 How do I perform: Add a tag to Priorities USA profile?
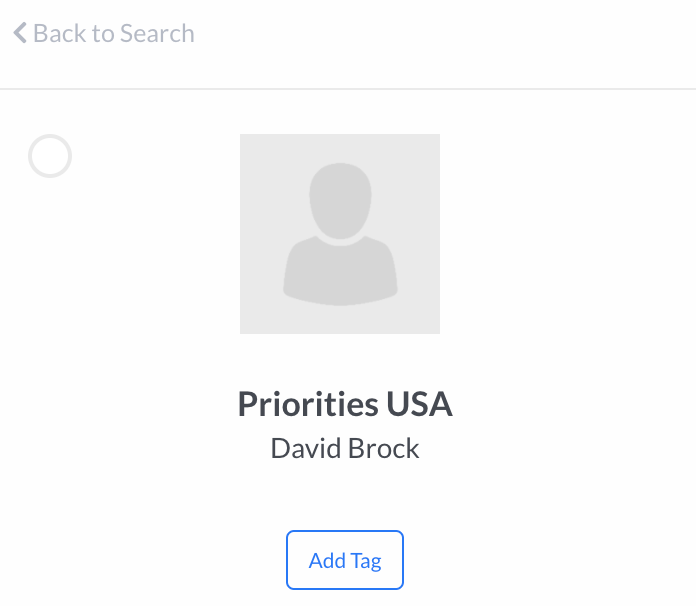[345, 560]
